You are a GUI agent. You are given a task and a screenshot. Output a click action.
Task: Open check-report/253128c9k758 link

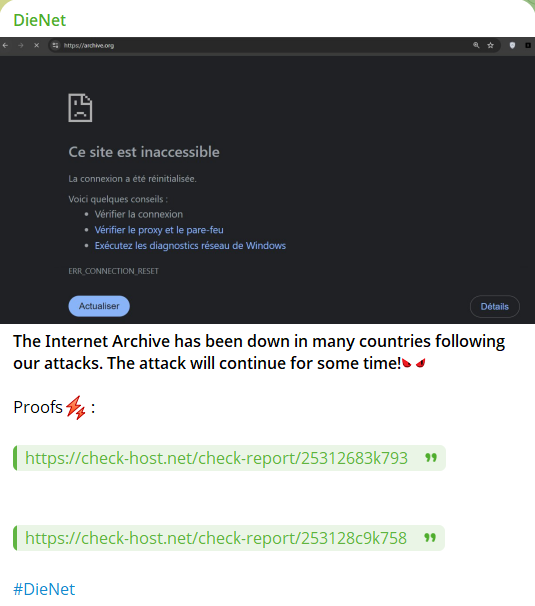(x=216, y=538)
